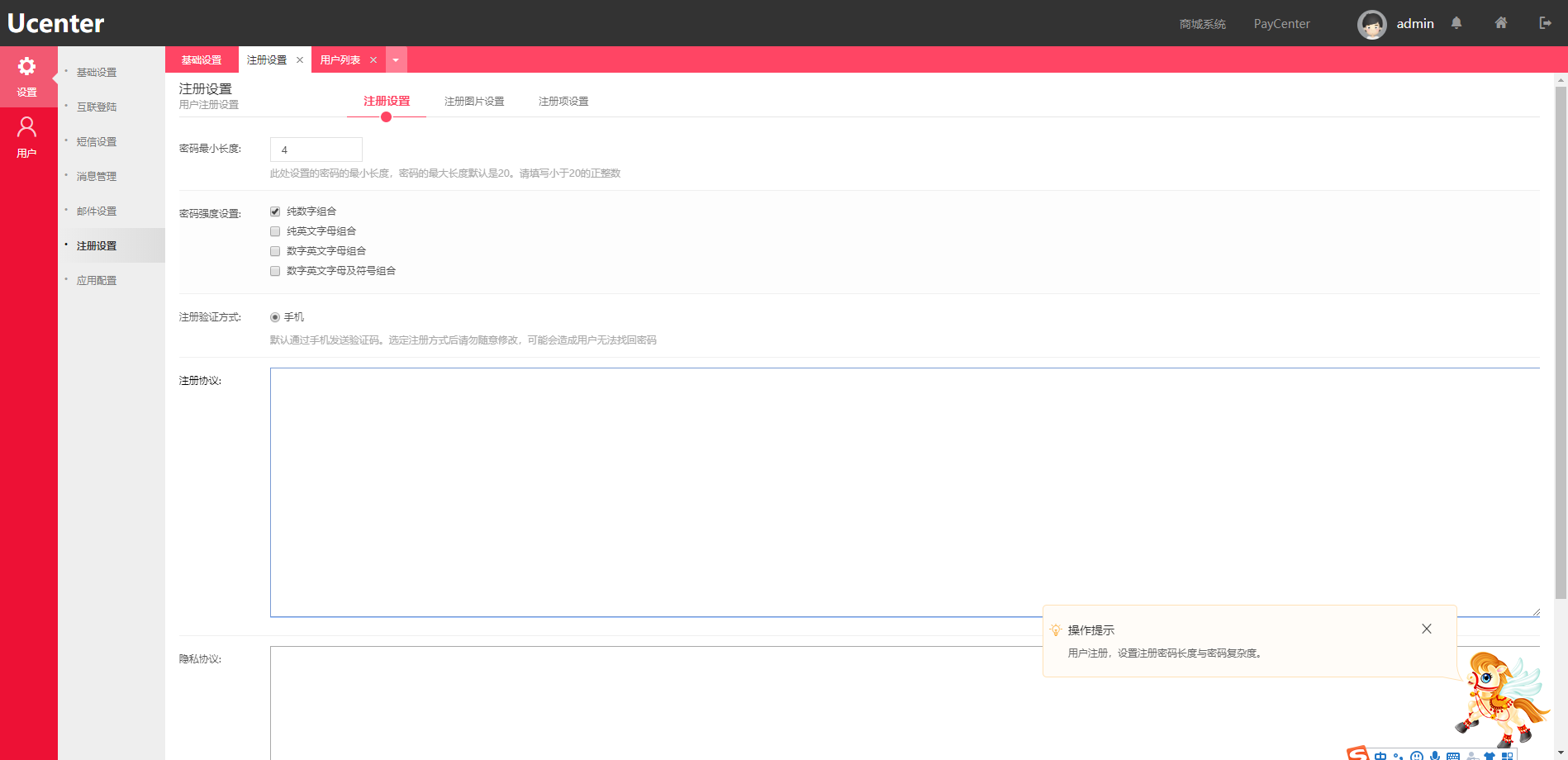Open Sogou skin shirt icon
1568x760 pixels.
click(x=1490, y=756)
